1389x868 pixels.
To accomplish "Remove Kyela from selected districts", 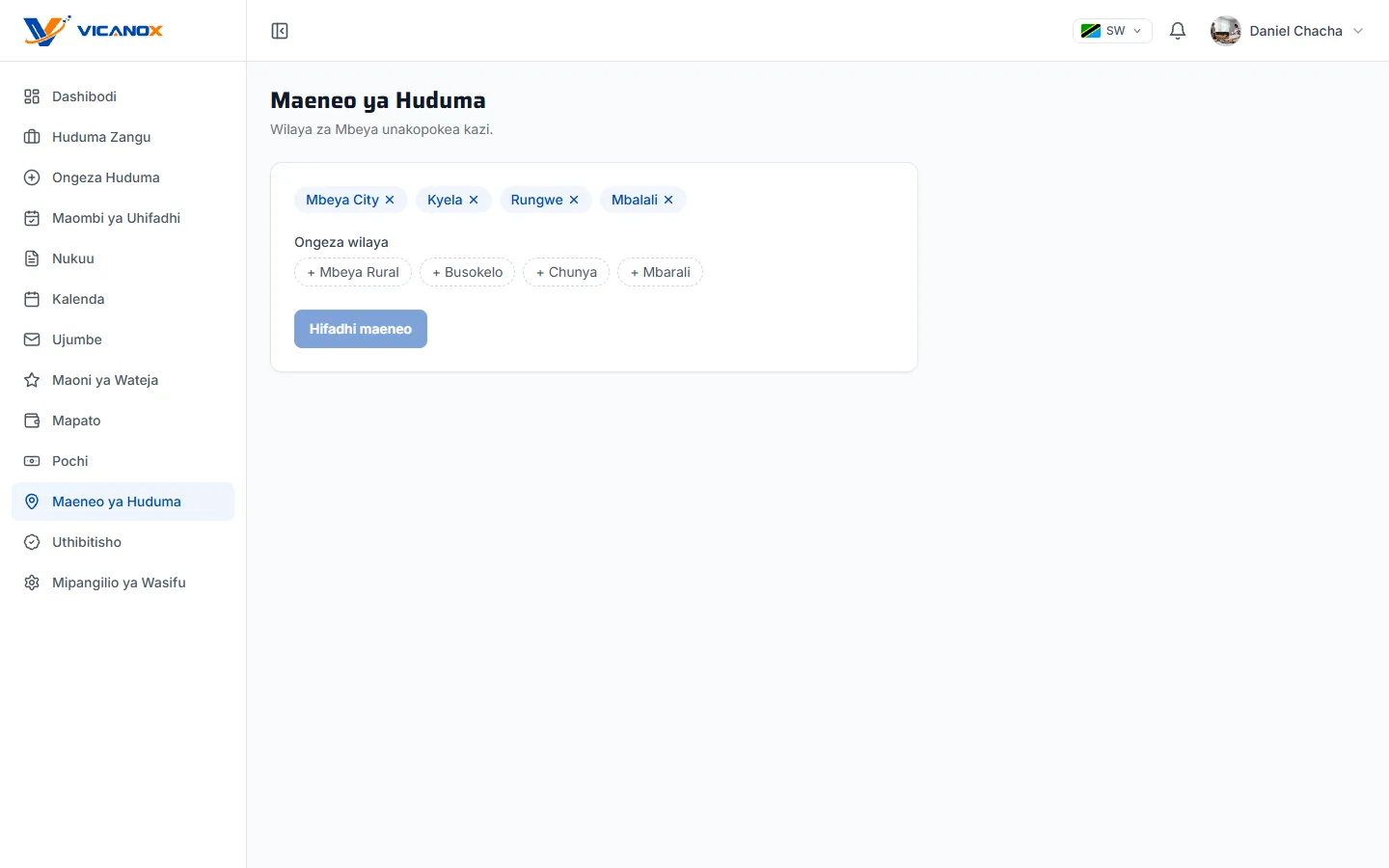I will (x=474, y=200).
